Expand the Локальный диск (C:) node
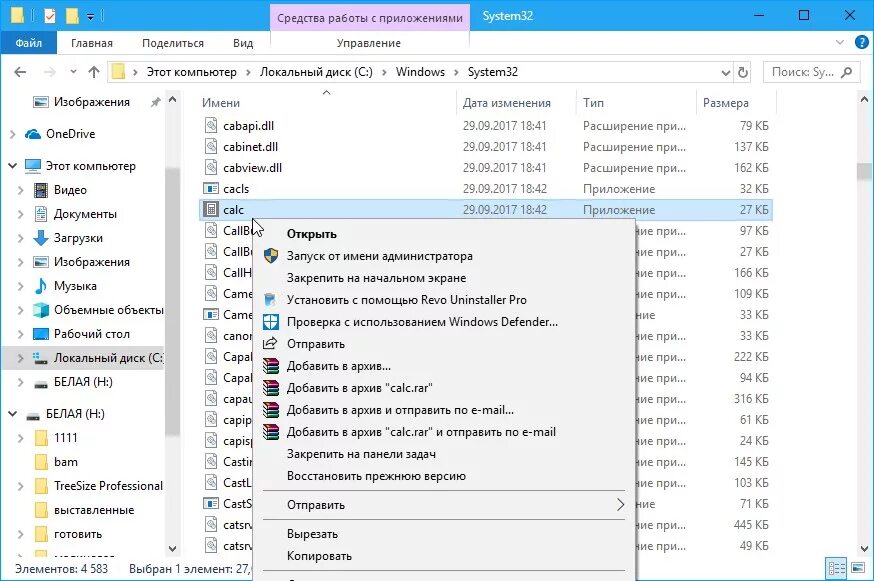 point(21,357)
